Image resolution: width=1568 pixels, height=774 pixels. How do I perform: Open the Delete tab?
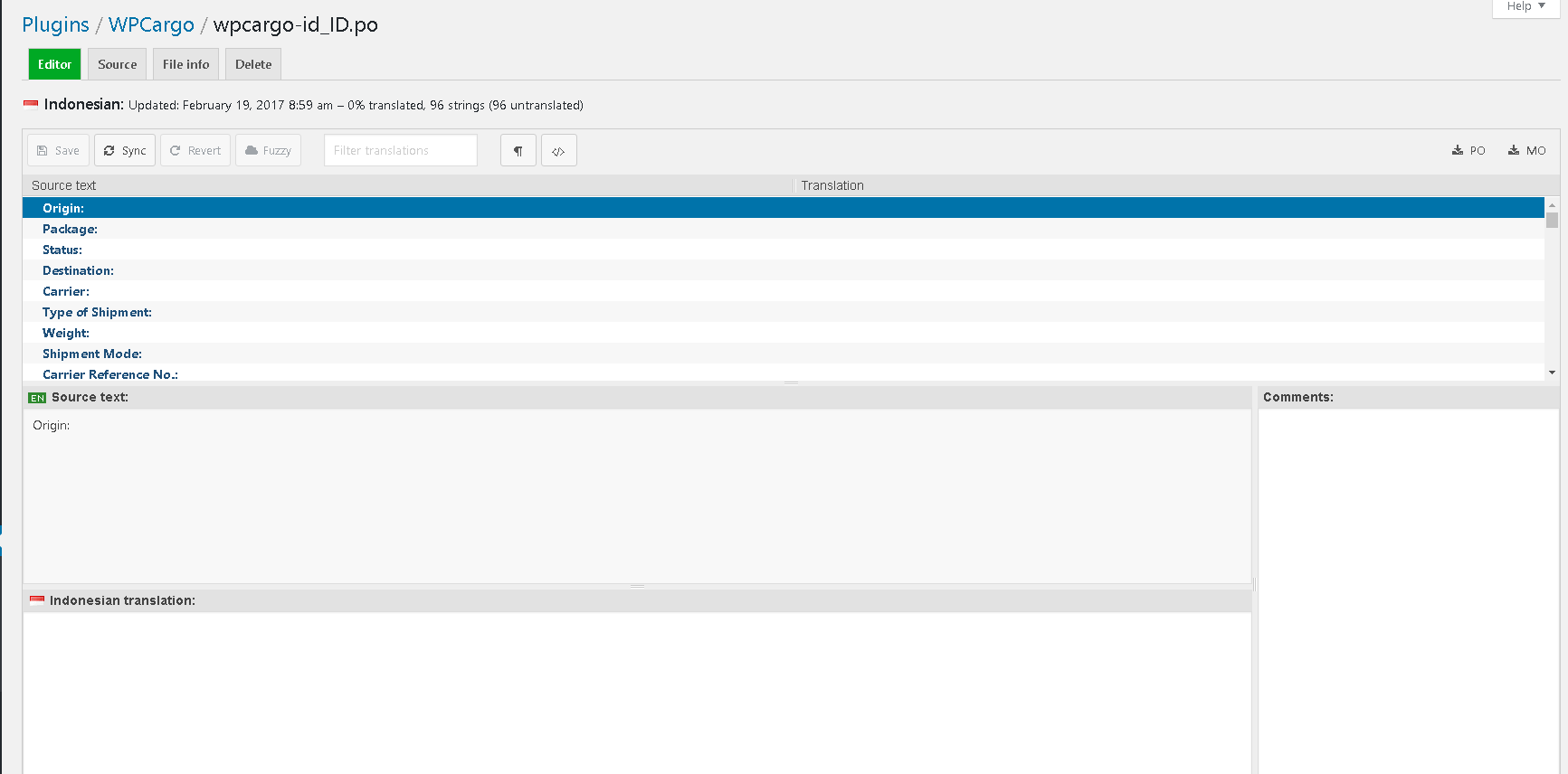coord(253,64)
